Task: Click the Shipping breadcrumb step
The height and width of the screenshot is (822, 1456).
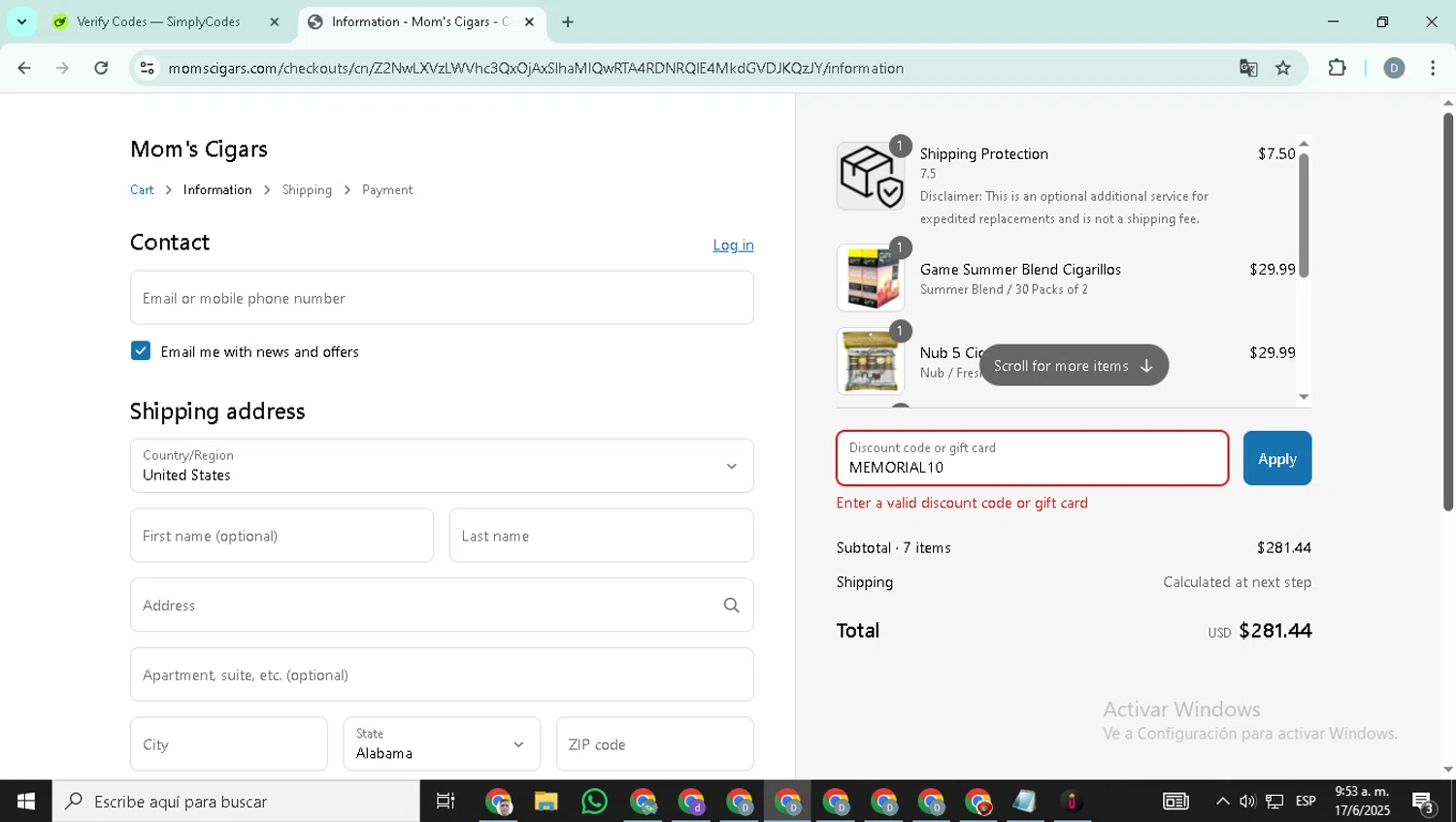Action: [x=307, y=190]
